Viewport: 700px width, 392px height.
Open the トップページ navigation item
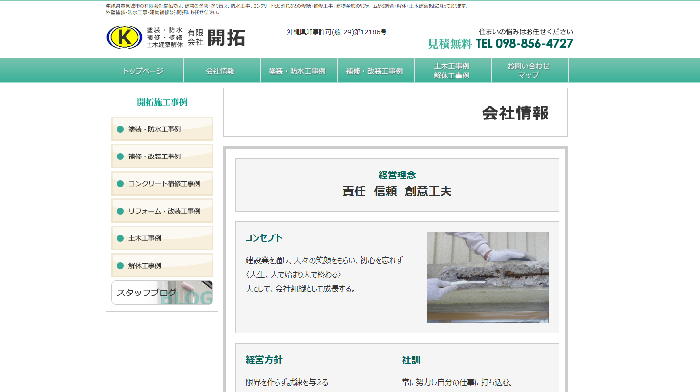pos(143,71)
